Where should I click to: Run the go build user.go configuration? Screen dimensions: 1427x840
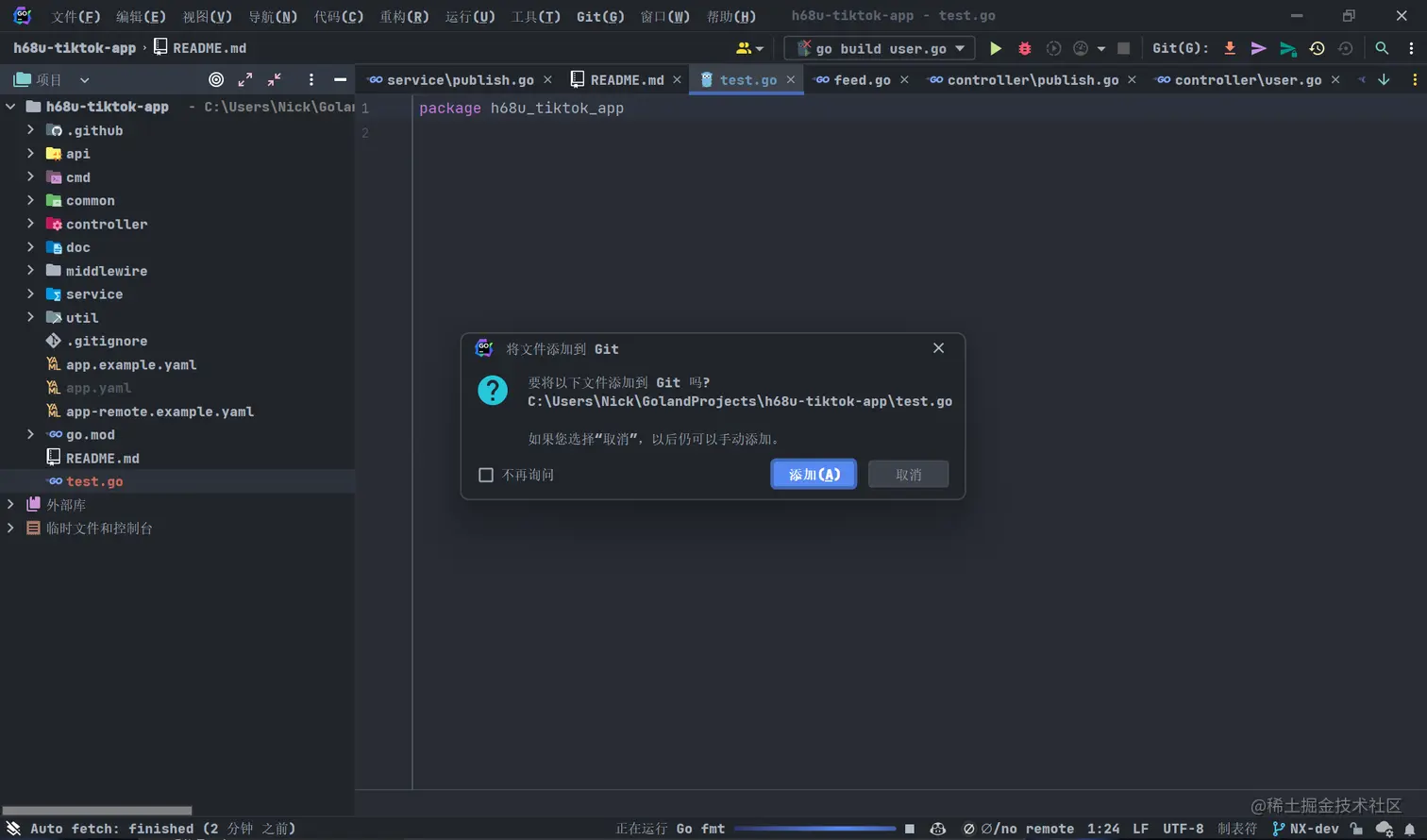pos(995,48)
